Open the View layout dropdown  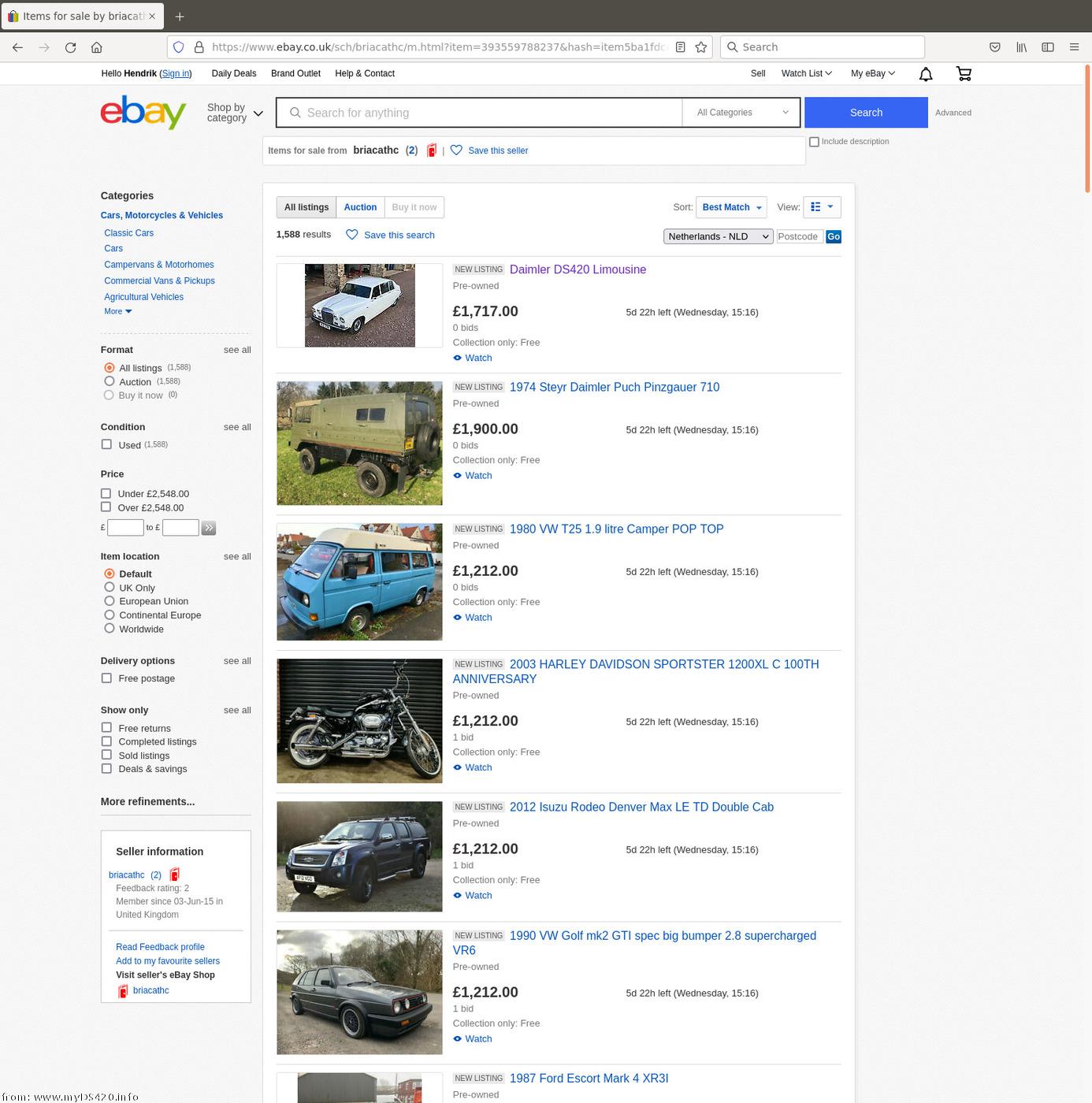(822, 207)
